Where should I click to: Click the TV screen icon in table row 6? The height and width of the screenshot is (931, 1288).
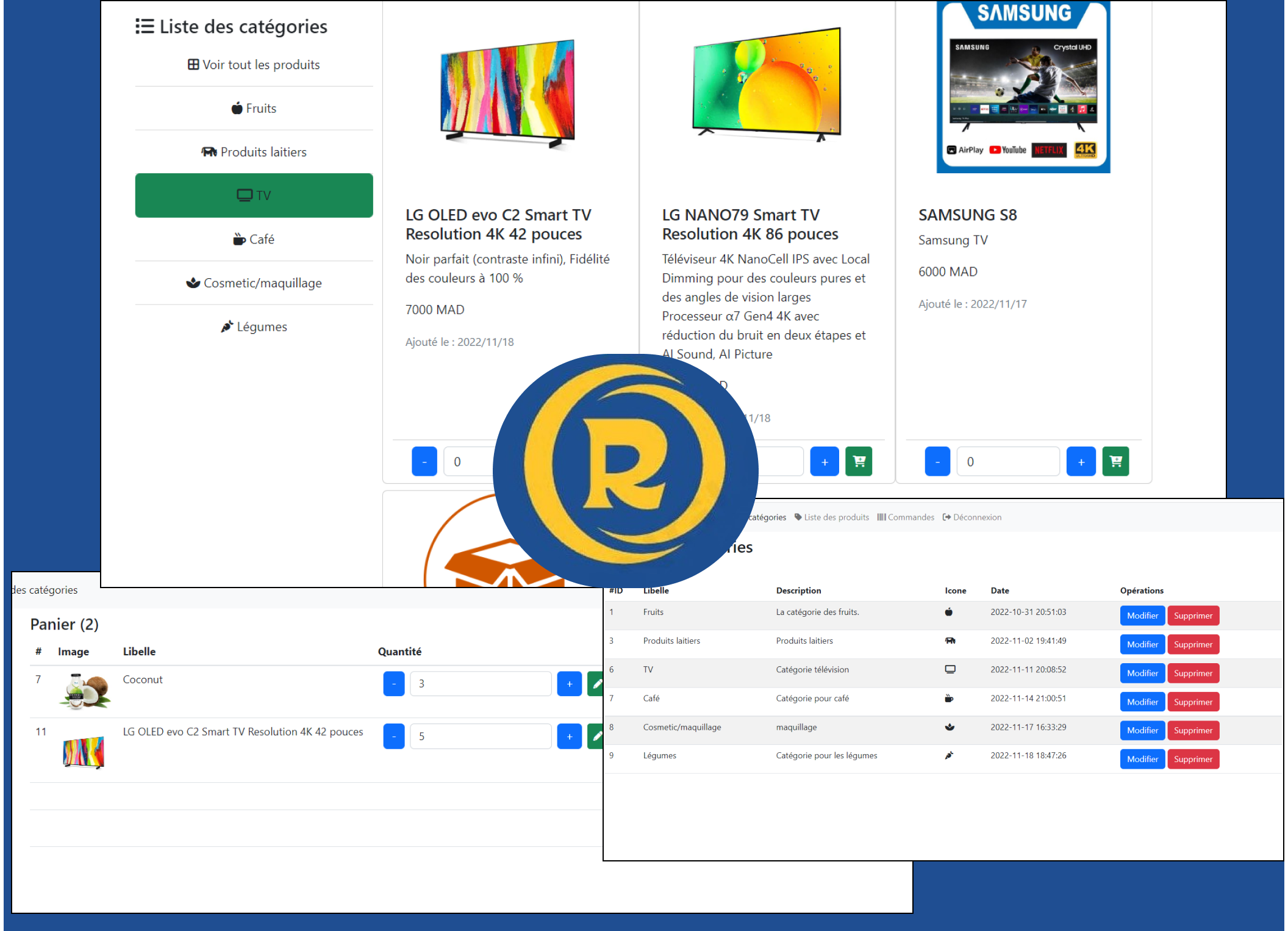pyautogui.click(x=950, y=669)
